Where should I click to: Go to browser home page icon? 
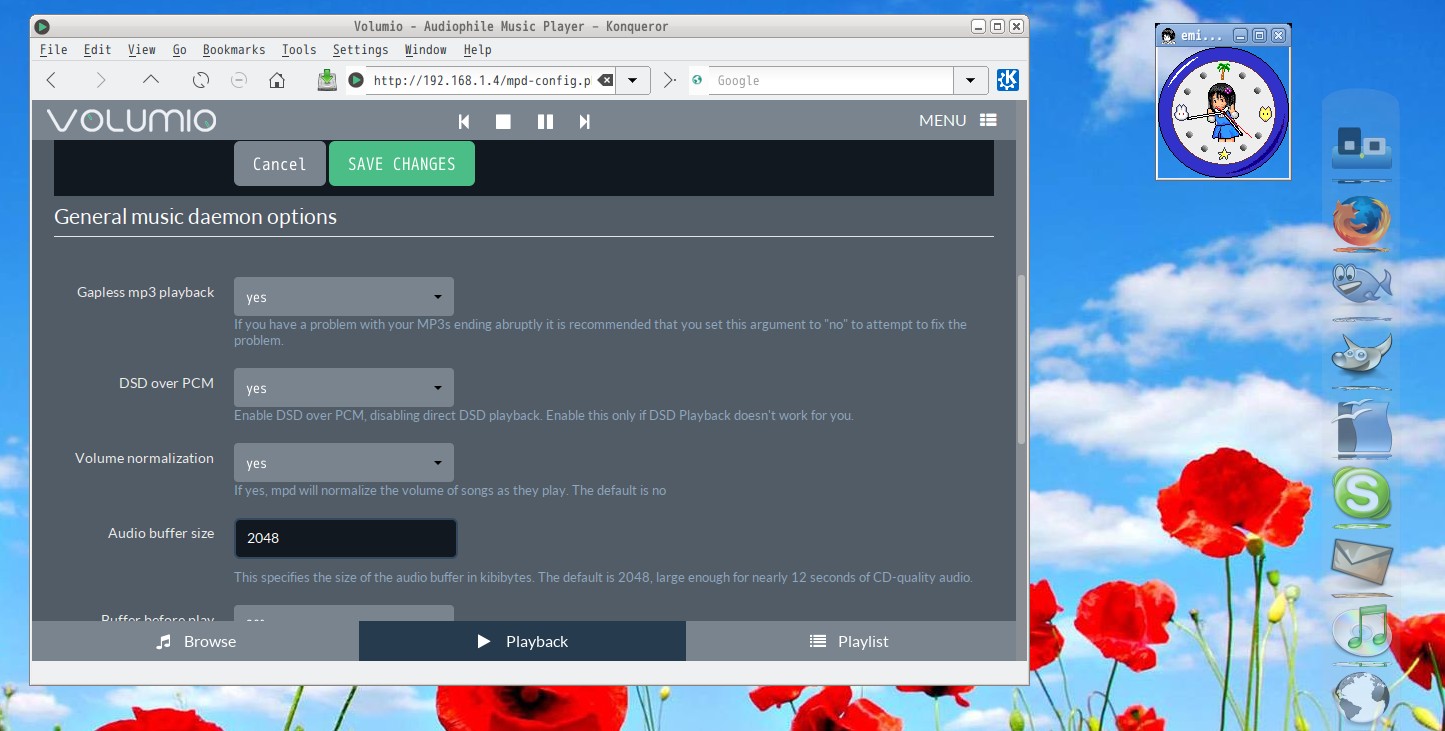[277, 80]
